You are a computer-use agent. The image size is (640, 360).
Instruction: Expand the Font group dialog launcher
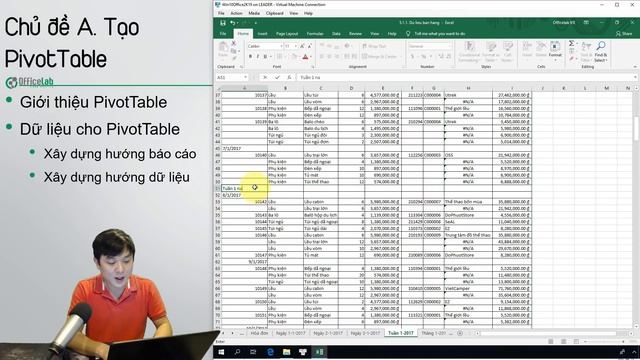313,67
